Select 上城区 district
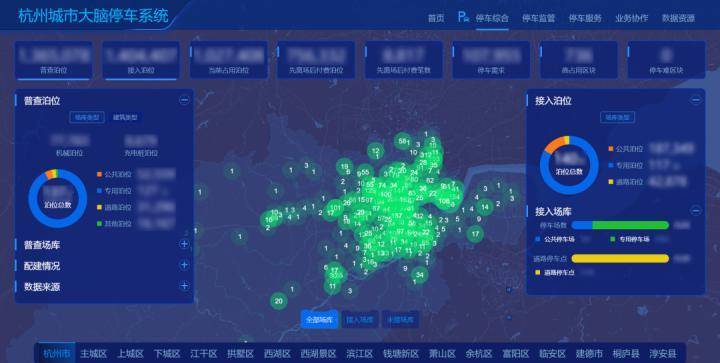This screenshot has width=720, height=363. pyautogui.click(x=130, y=354)
